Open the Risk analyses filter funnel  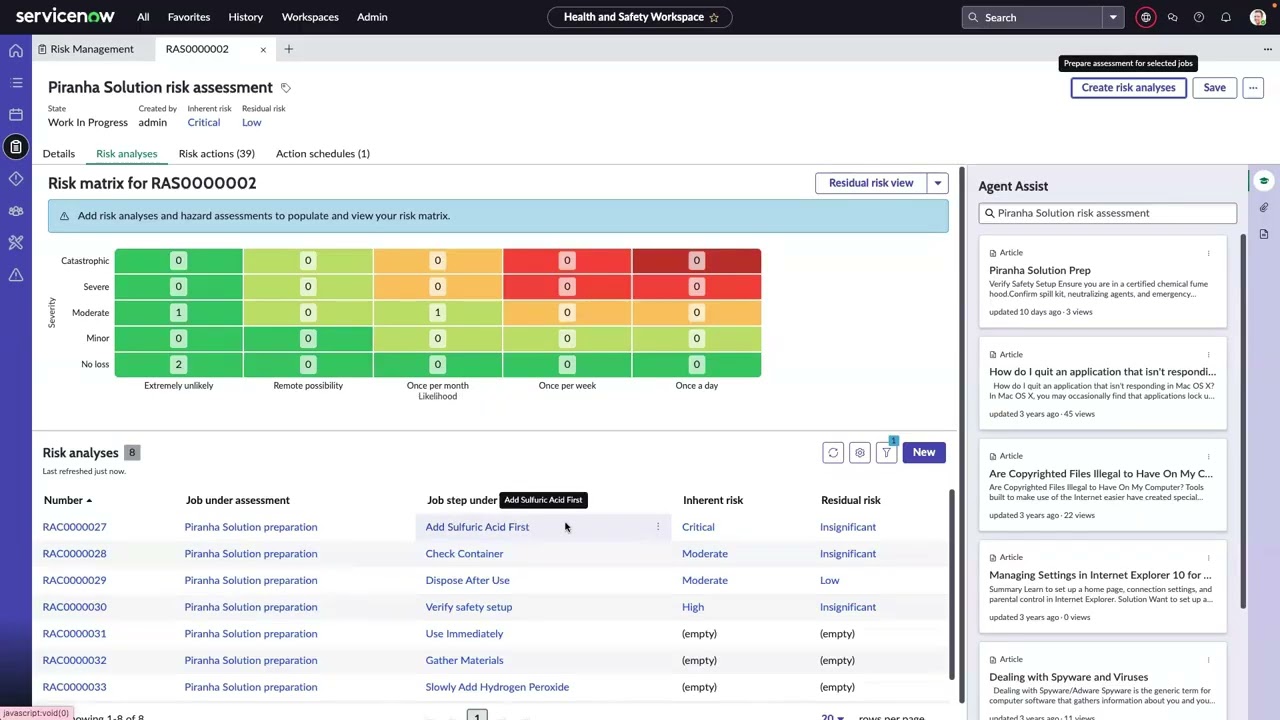tap(886, 453)
